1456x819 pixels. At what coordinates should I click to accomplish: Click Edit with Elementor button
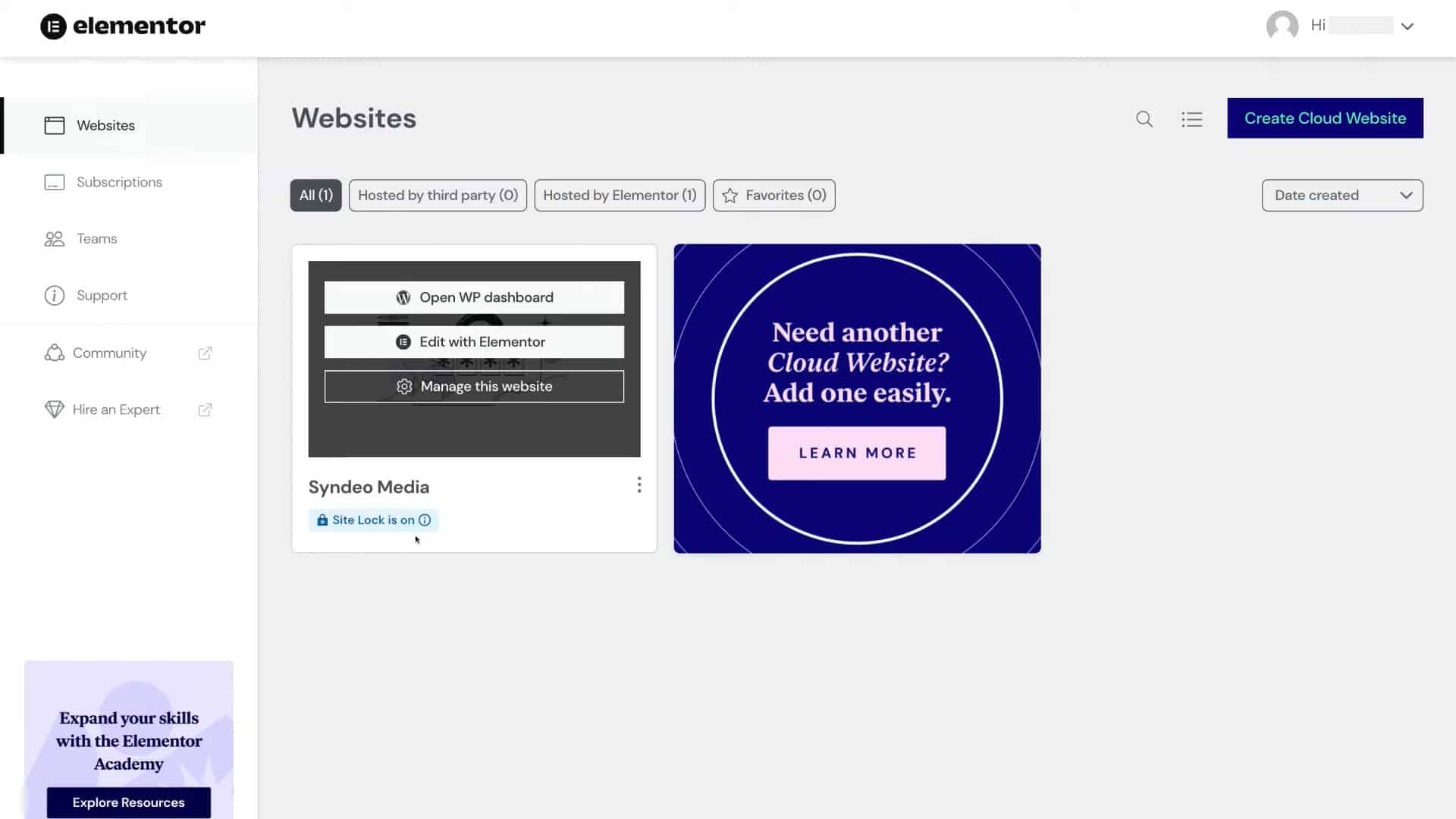474,342
